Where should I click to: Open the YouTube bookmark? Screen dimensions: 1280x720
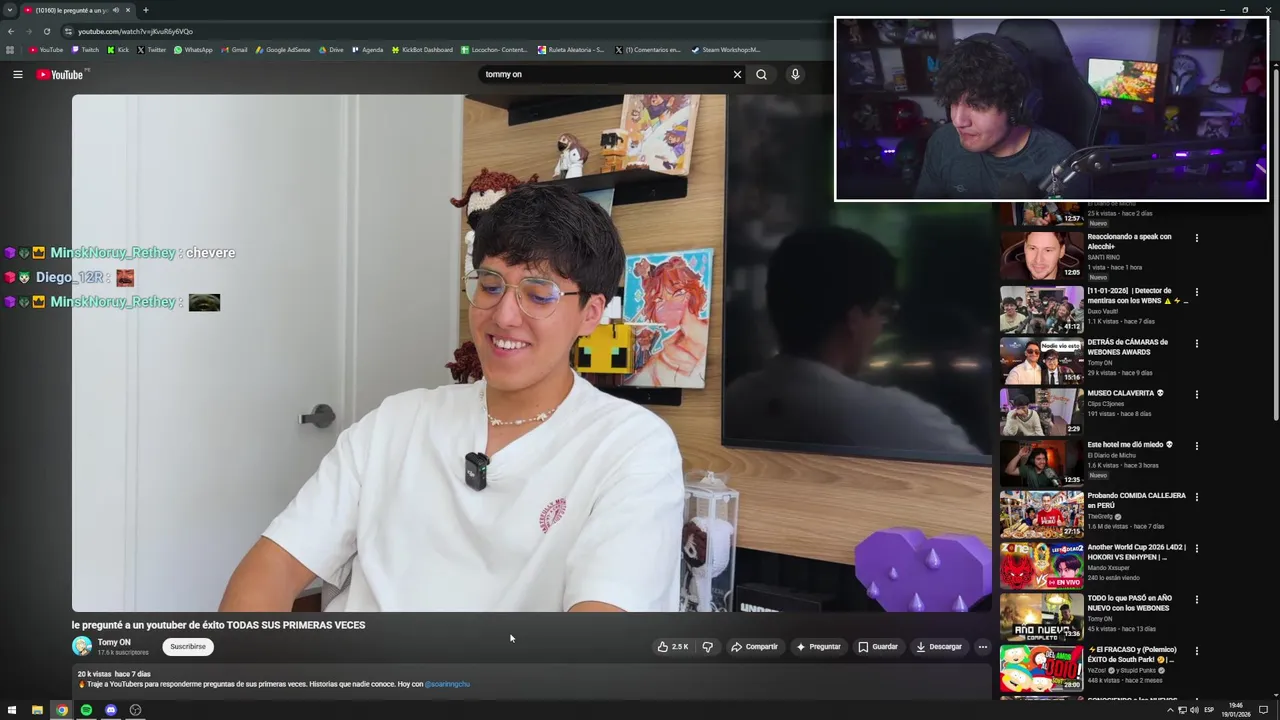coord(46,50)
